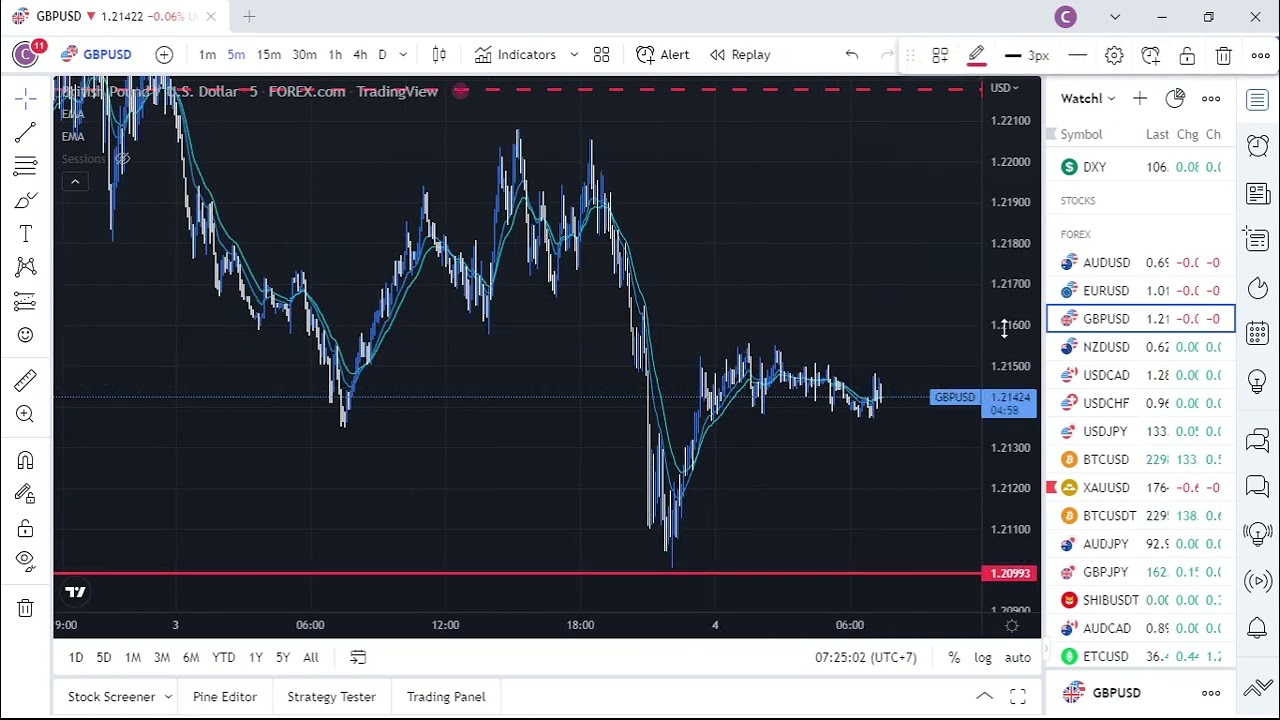Toggle lock all drawing tools

click(x=26, y=528)
